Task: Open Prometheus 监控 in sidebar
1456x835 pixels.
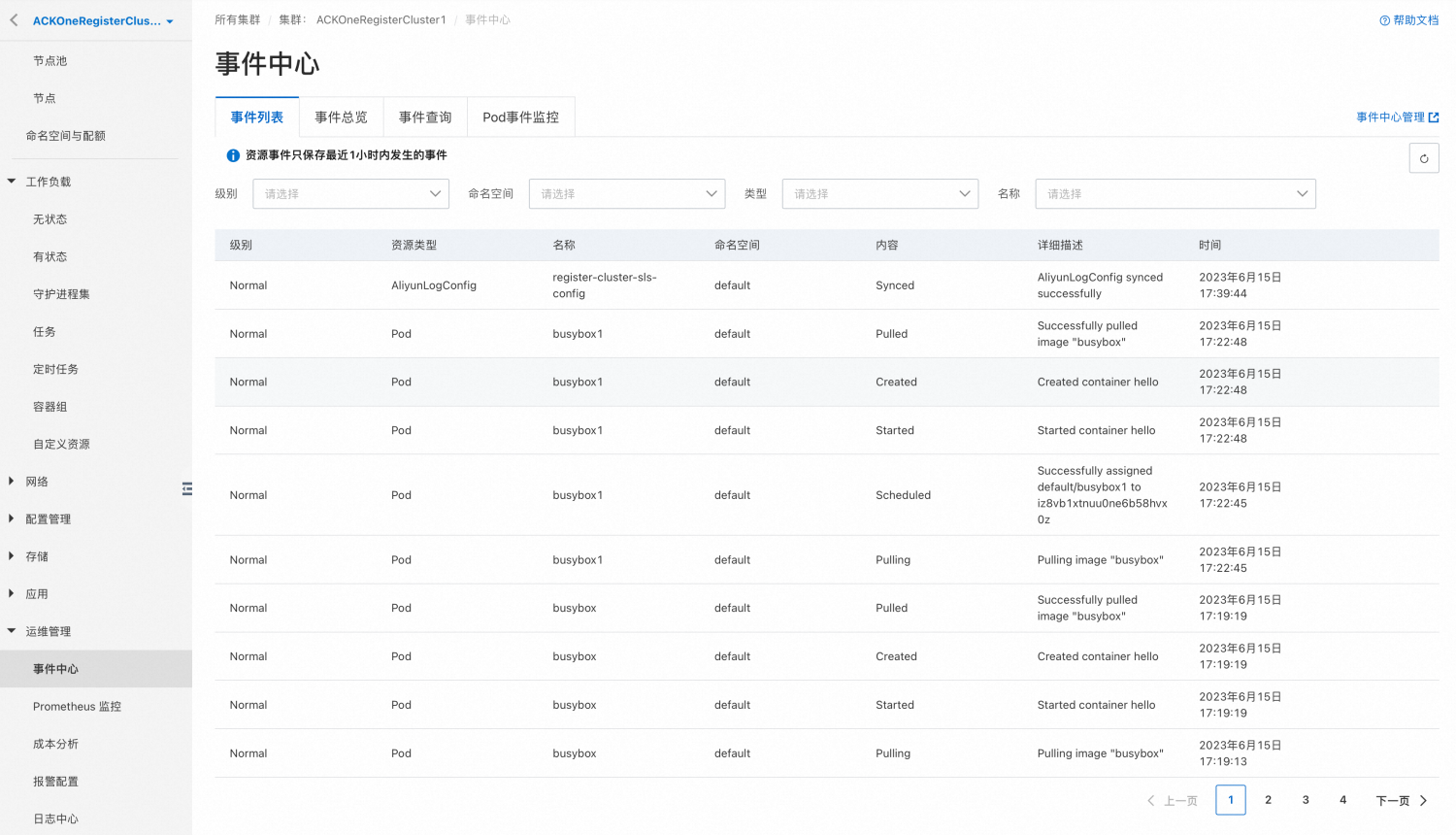Action: (x=77, y=707)
